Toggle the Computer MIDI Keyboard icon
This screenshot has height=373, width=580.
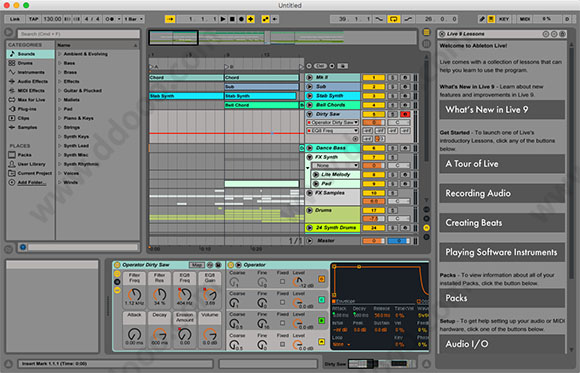click(x=491, y=19)
